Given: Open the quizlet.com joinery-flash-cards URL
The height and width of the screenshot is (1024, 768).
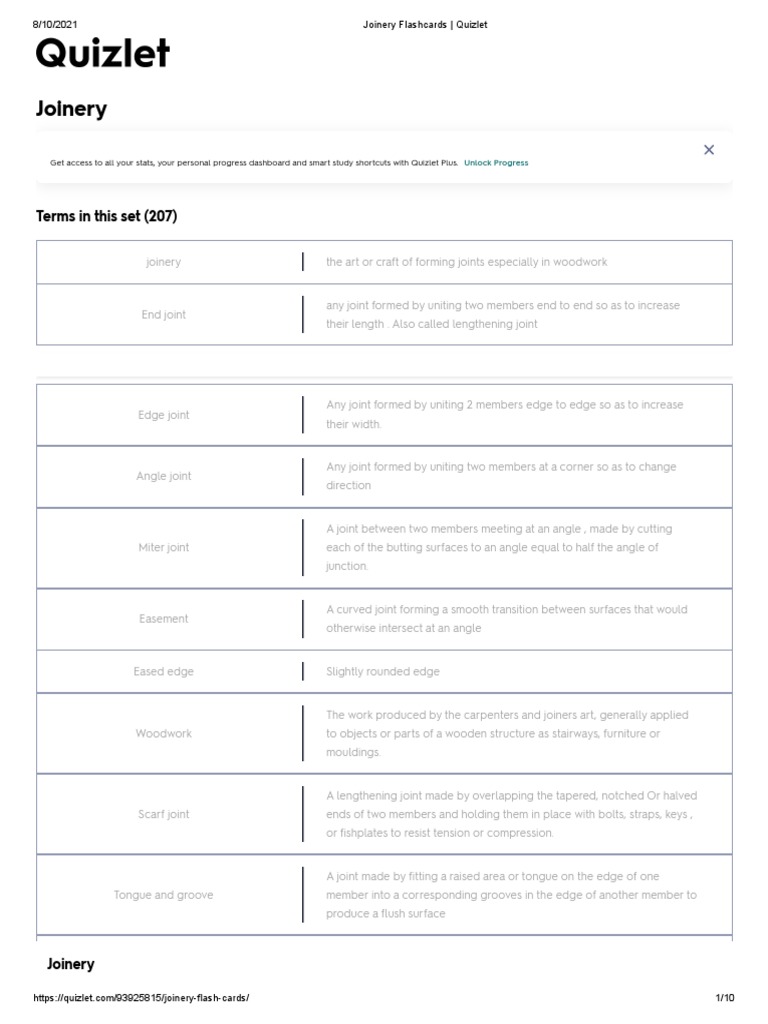Looking at the screenshot, I should tap(141, 998).
